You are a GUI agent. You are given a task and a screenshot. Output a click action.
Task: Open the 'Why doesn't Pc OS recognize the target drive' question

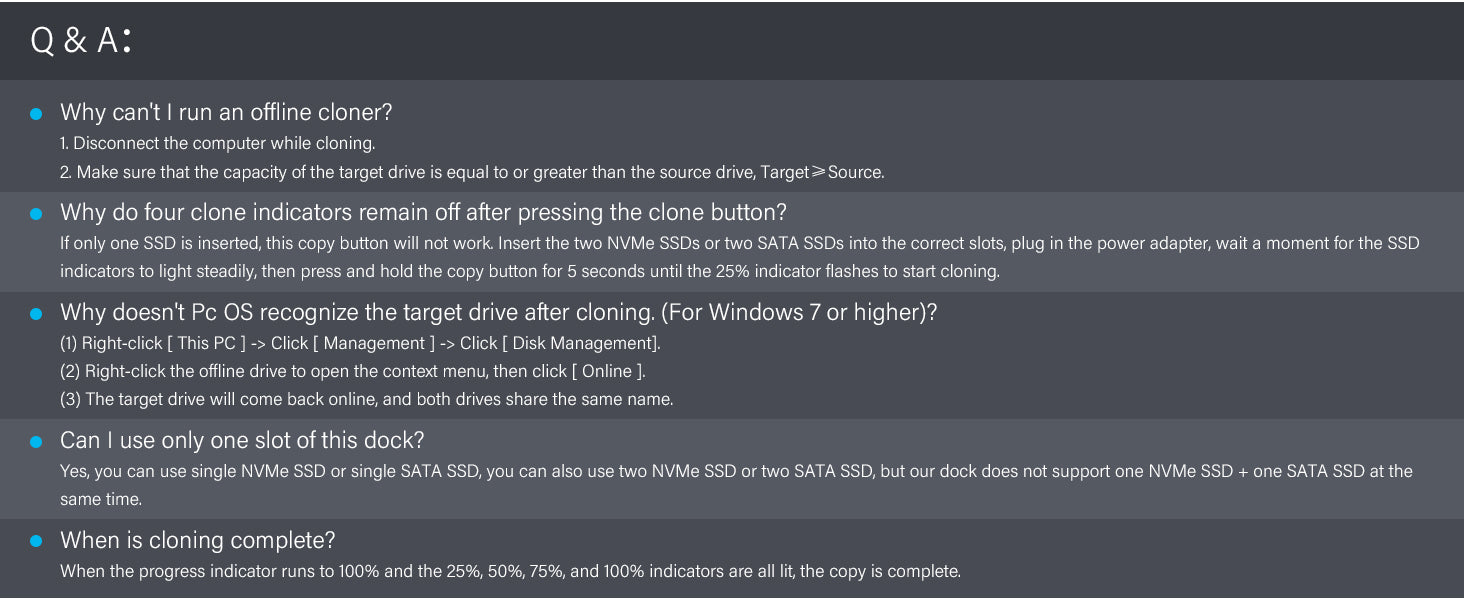coord(499,312)
